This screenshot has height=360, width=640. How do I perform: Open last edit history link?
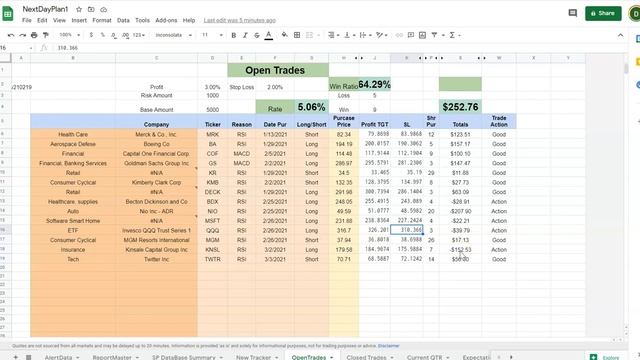240,20
